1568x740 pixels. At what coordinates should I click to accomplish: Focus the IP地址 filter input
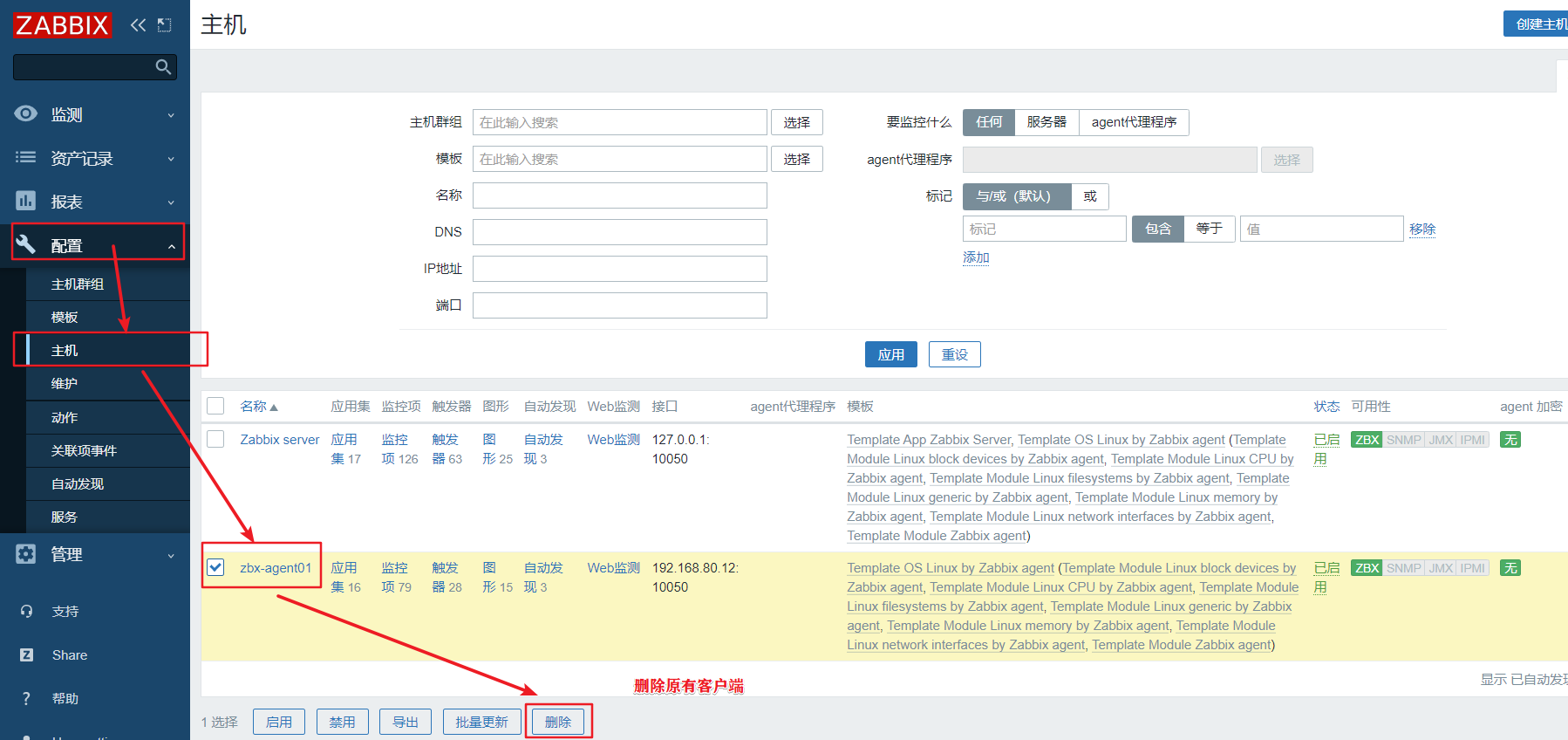coord(620,269)
